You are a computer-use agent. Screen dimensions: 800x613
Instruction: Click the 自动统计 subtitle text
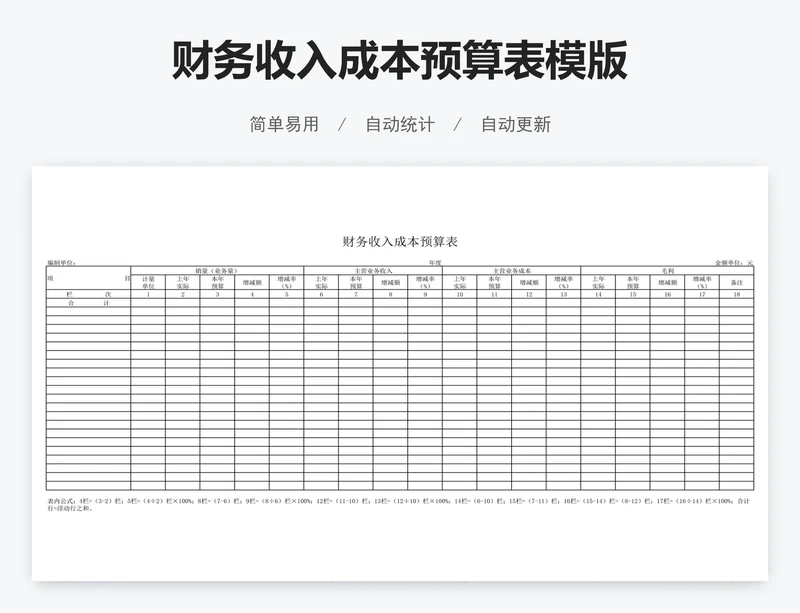point(400,125)
